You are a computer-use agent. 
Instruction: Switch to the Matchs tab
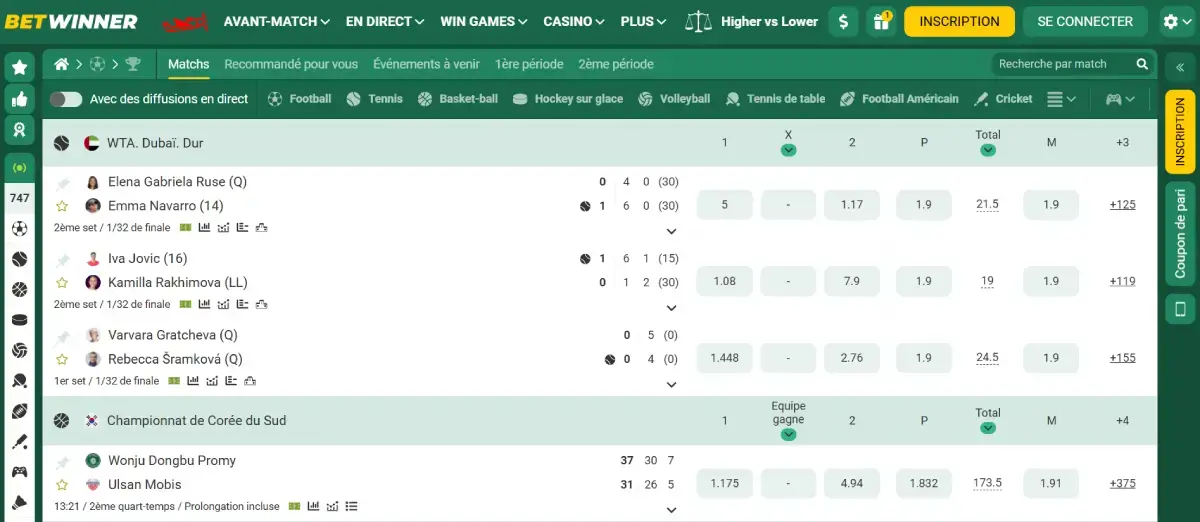(x=189, y=64)
